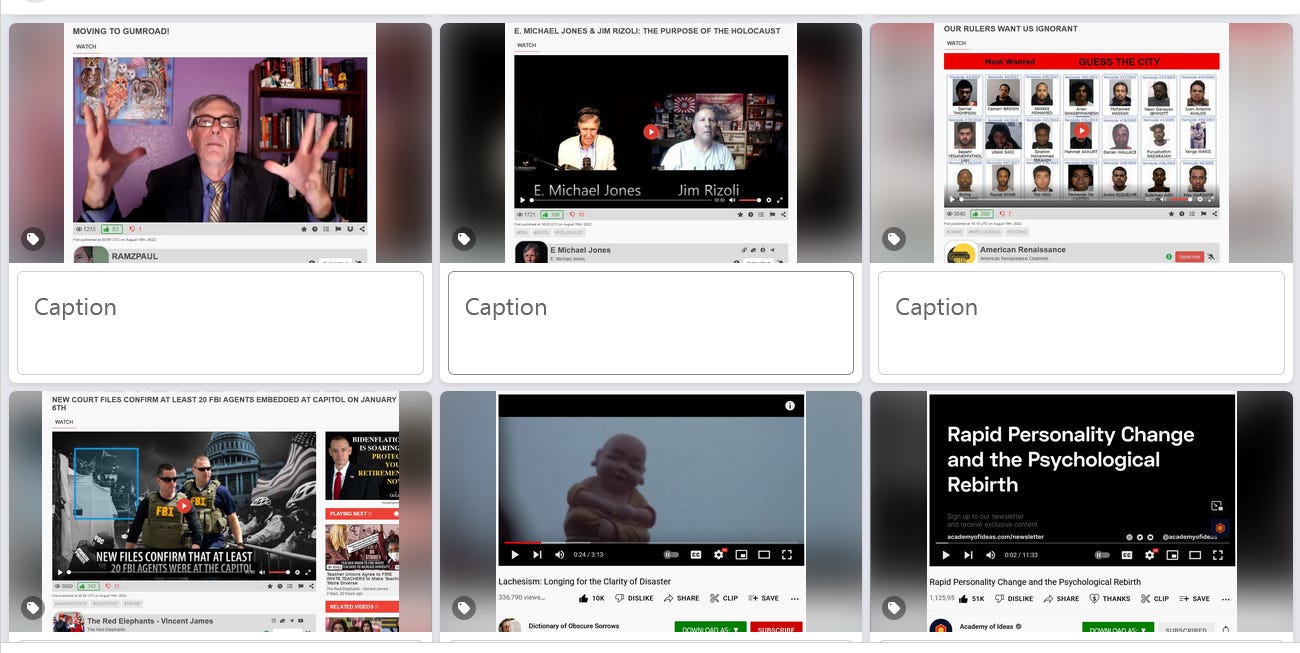Viewport: 1300px width, 653px height.
Task: Switch Lachesism player to theater mode
Action: (764, 555)
